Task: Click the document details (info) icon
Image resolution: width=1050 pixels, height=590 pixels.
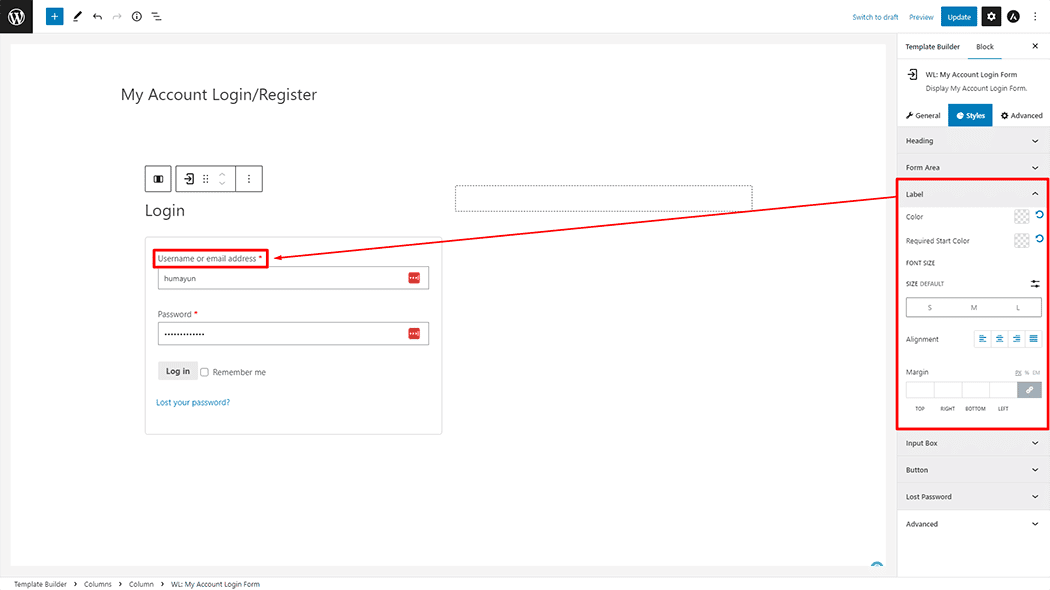Action: coord(137,16)
